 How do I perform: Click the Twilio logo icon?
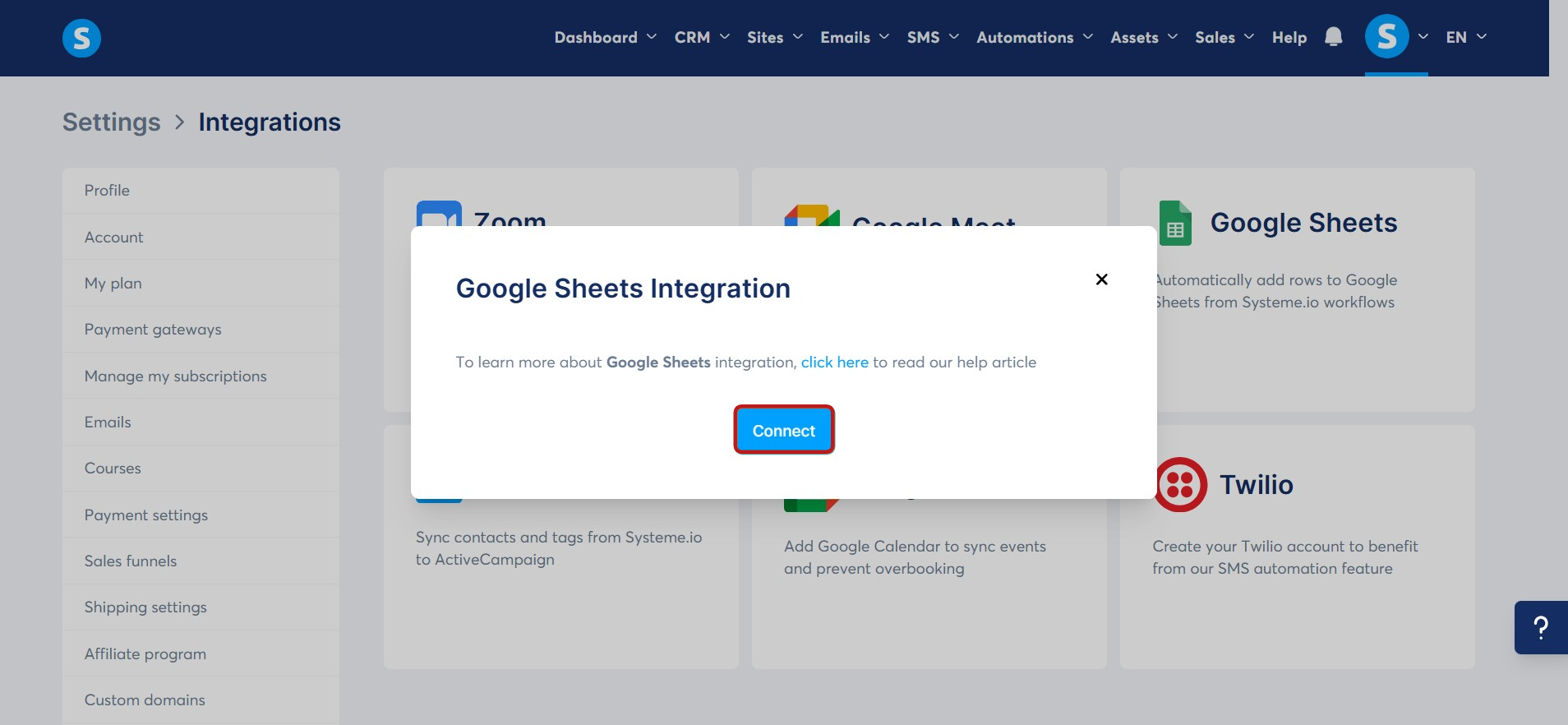(x=1180, y=485)
